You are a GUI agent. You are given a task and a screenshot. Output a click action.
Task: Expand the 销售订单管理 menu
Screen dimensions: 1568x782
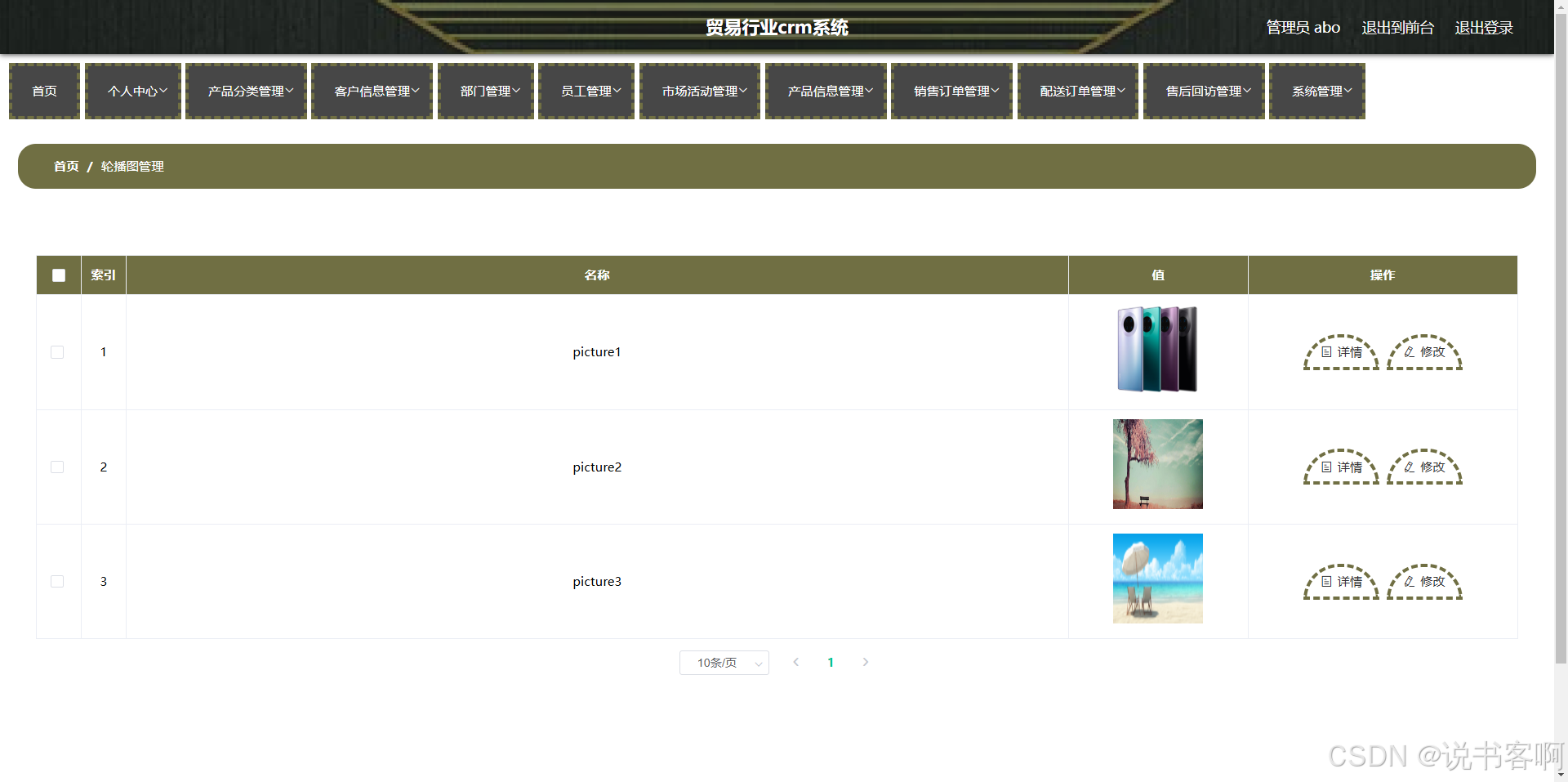click(x=951, y=92)
